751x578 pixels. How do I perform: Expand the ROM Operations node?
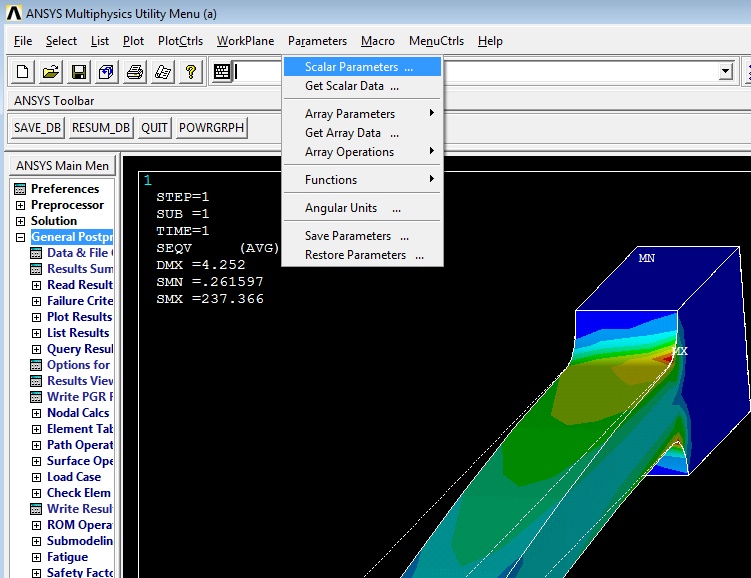click(36, 525)
